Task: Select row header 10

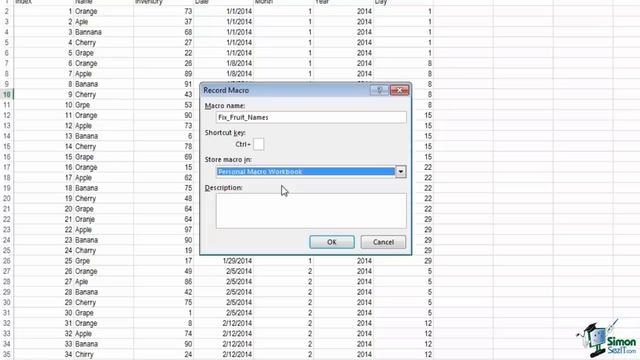Action: 7,94
